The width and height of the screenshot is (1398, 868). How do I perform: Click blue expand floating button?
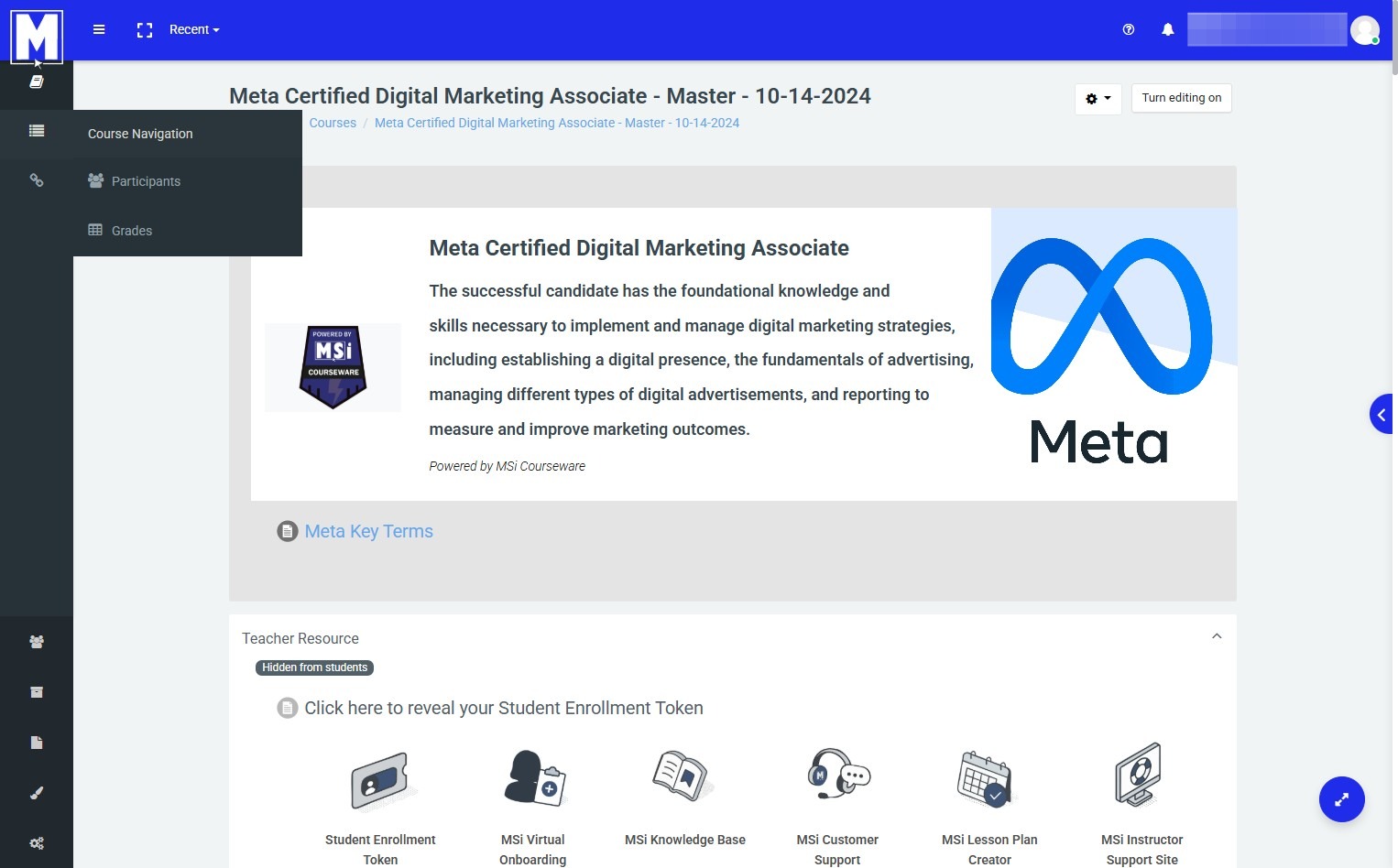click(x=1342, y=799)
